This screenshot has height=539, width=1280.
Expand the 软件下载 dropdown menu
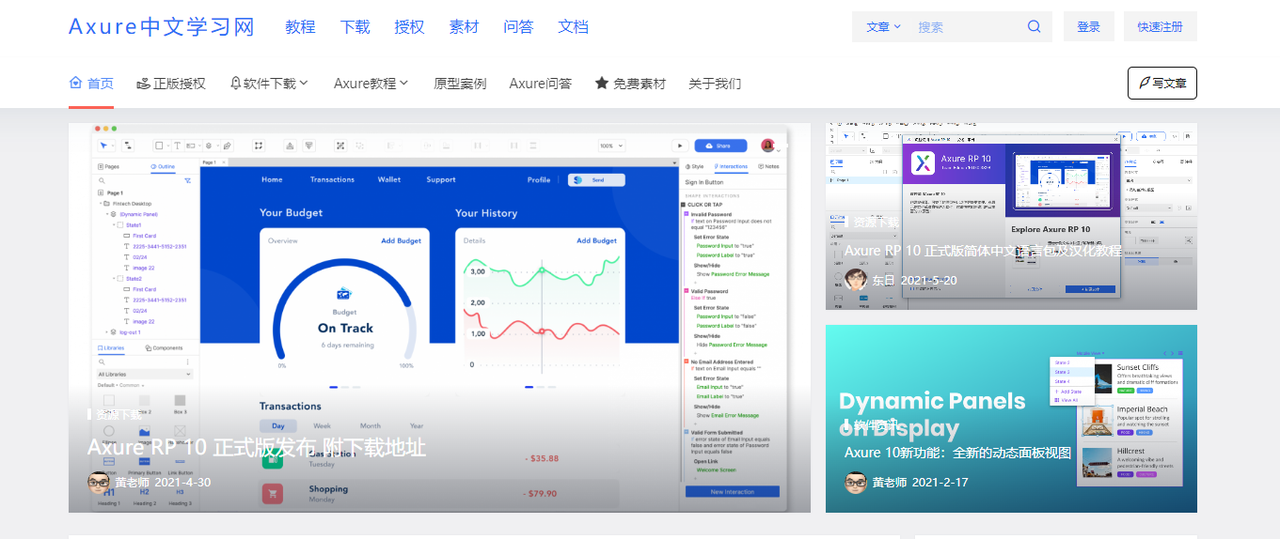point(269,83)
